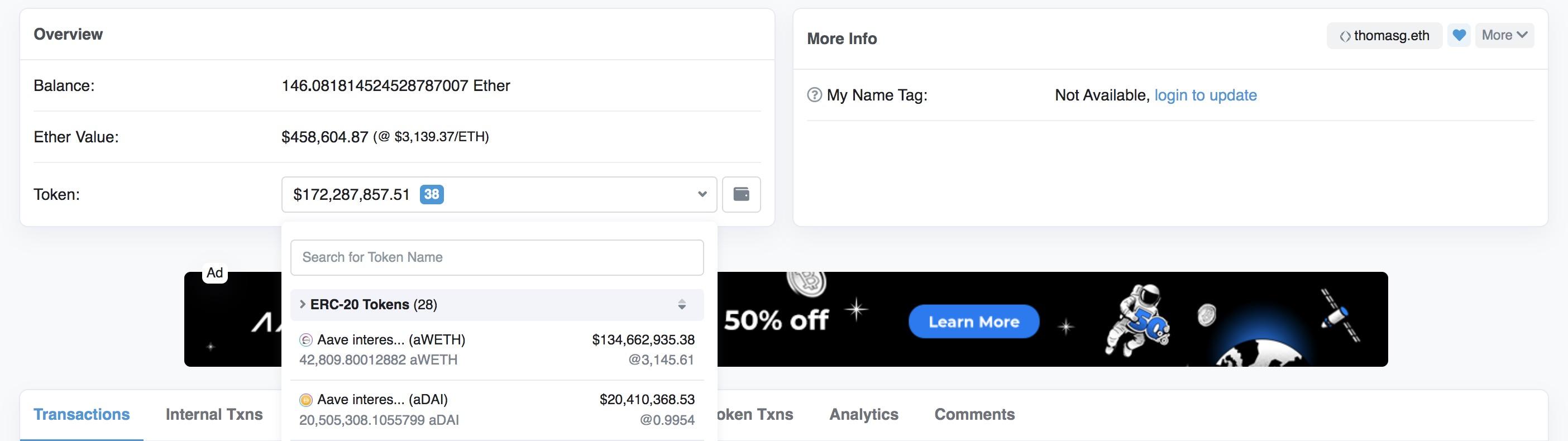This screenshot has width=1568, height=441.
Task: Switch to the Comments tab
Action: [x=974, y=414]
